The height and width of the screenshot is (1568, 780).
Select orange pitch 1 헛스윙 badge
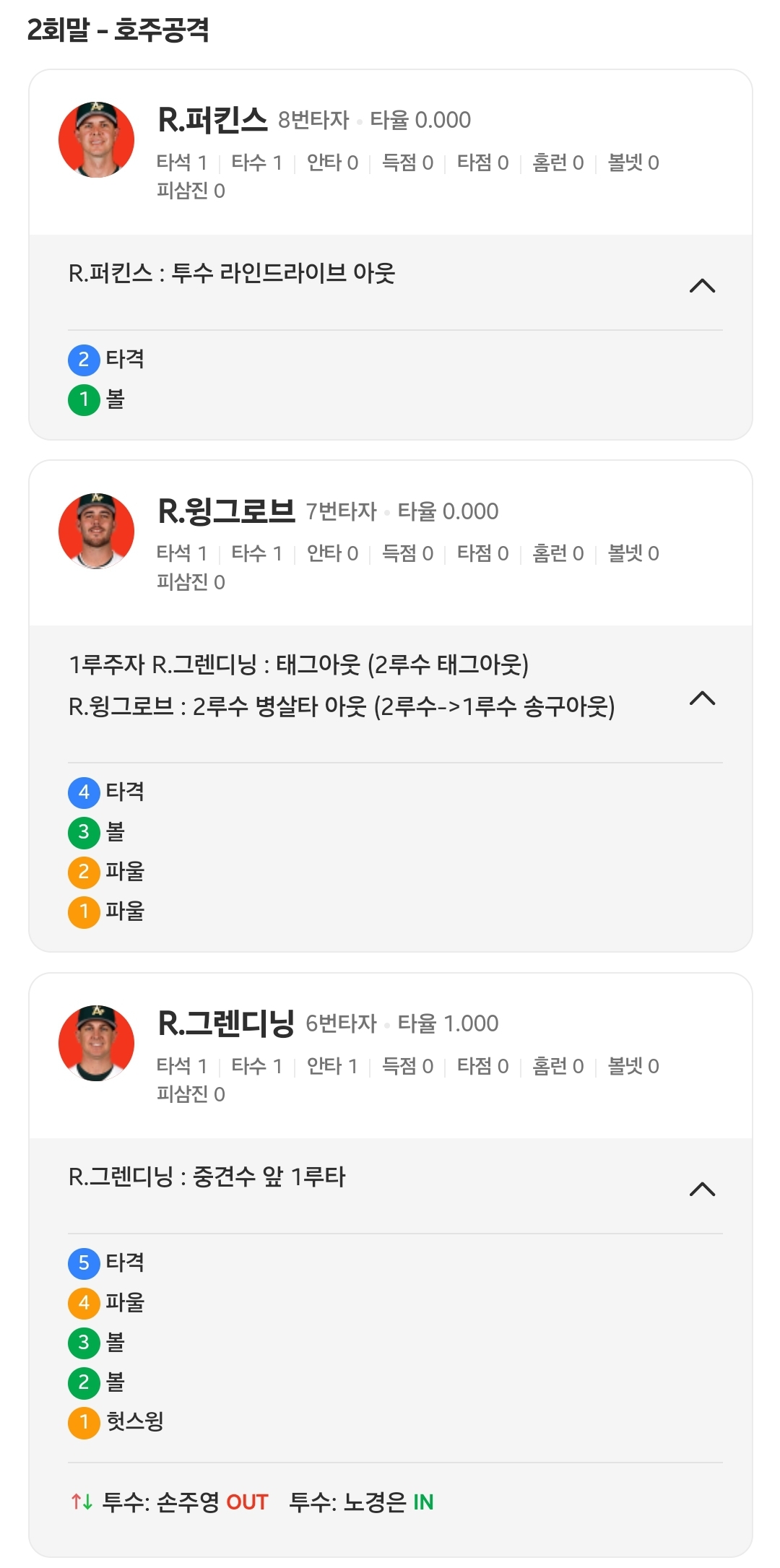84,1422
